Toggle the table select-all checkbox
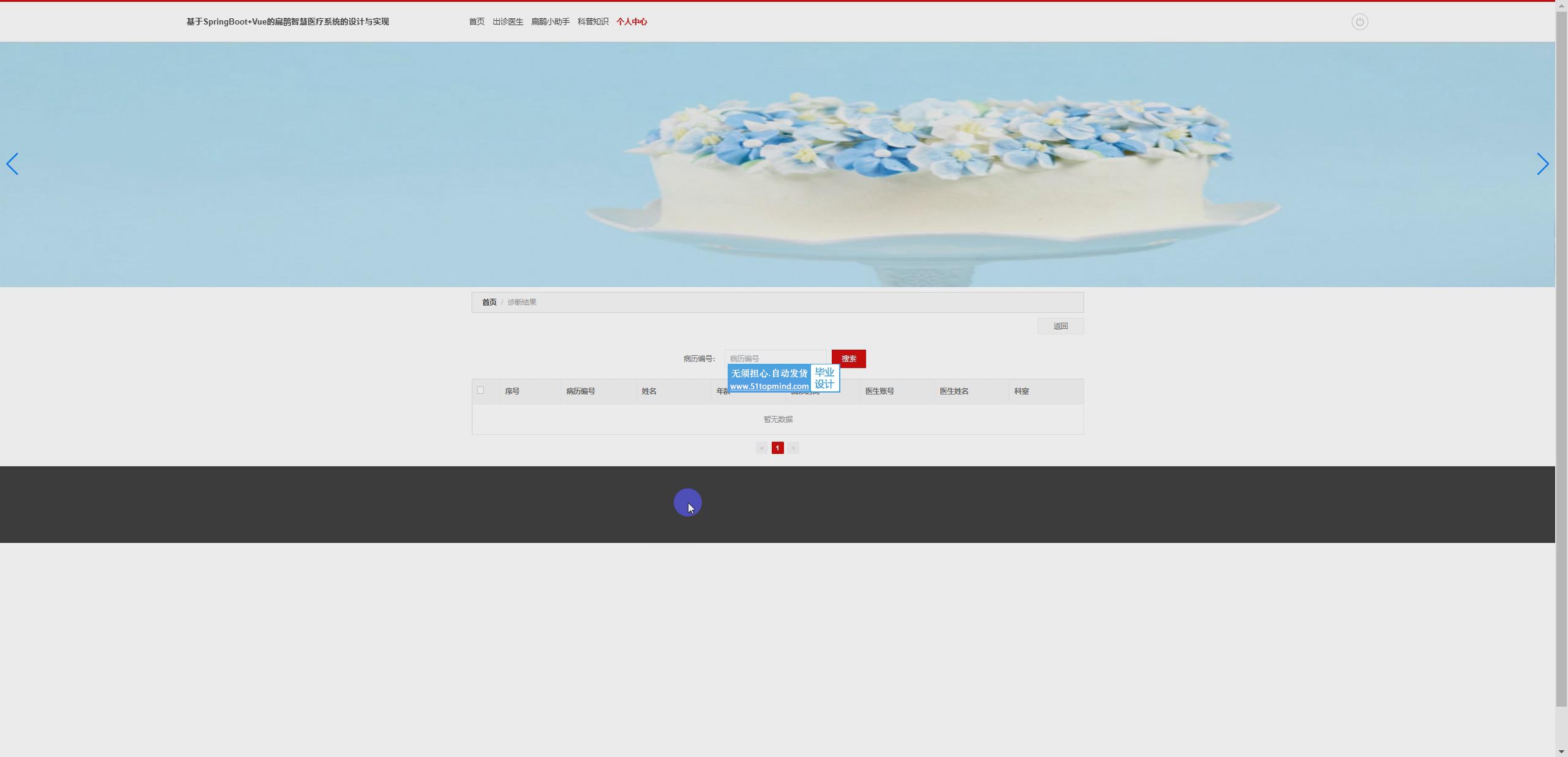Viewport: 1568px width, 757px height. [x=480, y=390]
